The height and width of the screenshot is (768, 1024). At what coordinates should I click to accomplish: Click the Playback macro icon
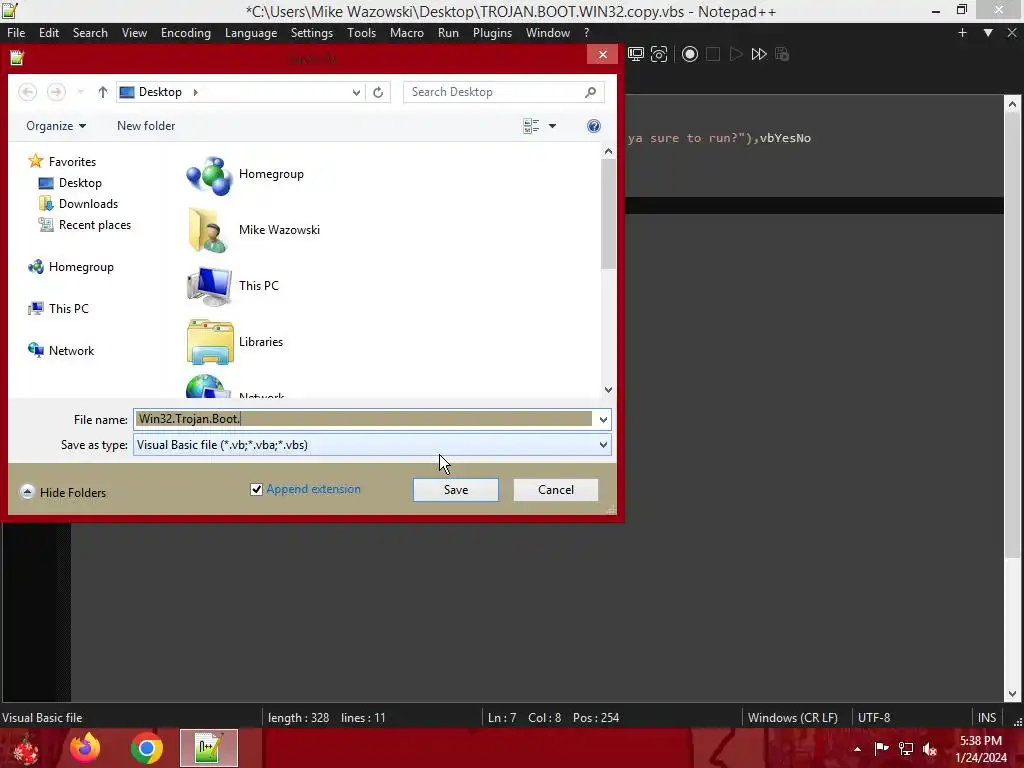tap(736, 54)
